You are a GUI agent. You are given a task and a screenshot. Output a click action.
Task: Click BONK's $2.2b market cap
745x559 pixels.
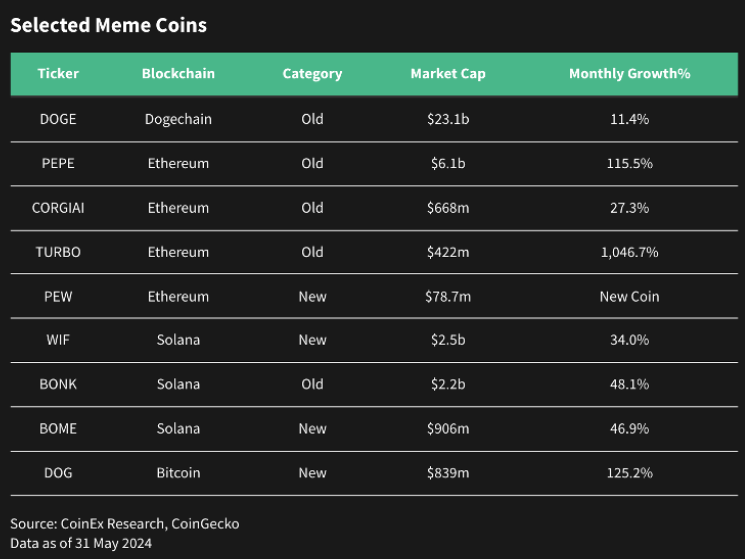click(x=448, y=384)
